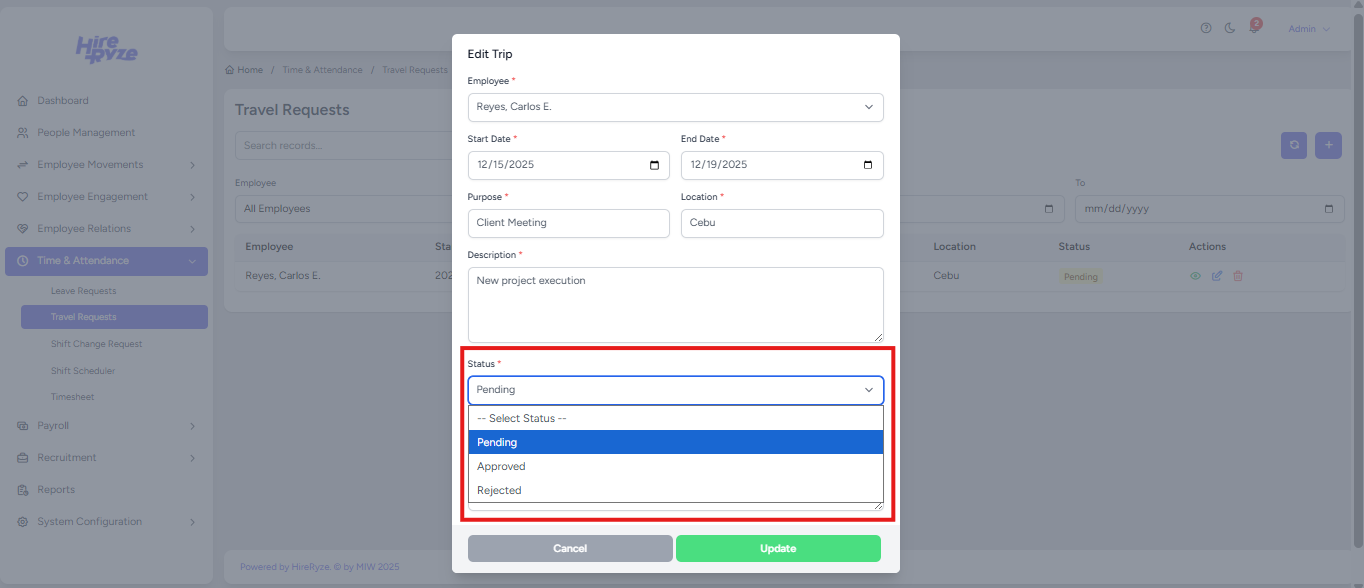Viewport: 1364px width, 588px height.
Task: Click into the Purpose text field
Action: click(x=568, y=223)
